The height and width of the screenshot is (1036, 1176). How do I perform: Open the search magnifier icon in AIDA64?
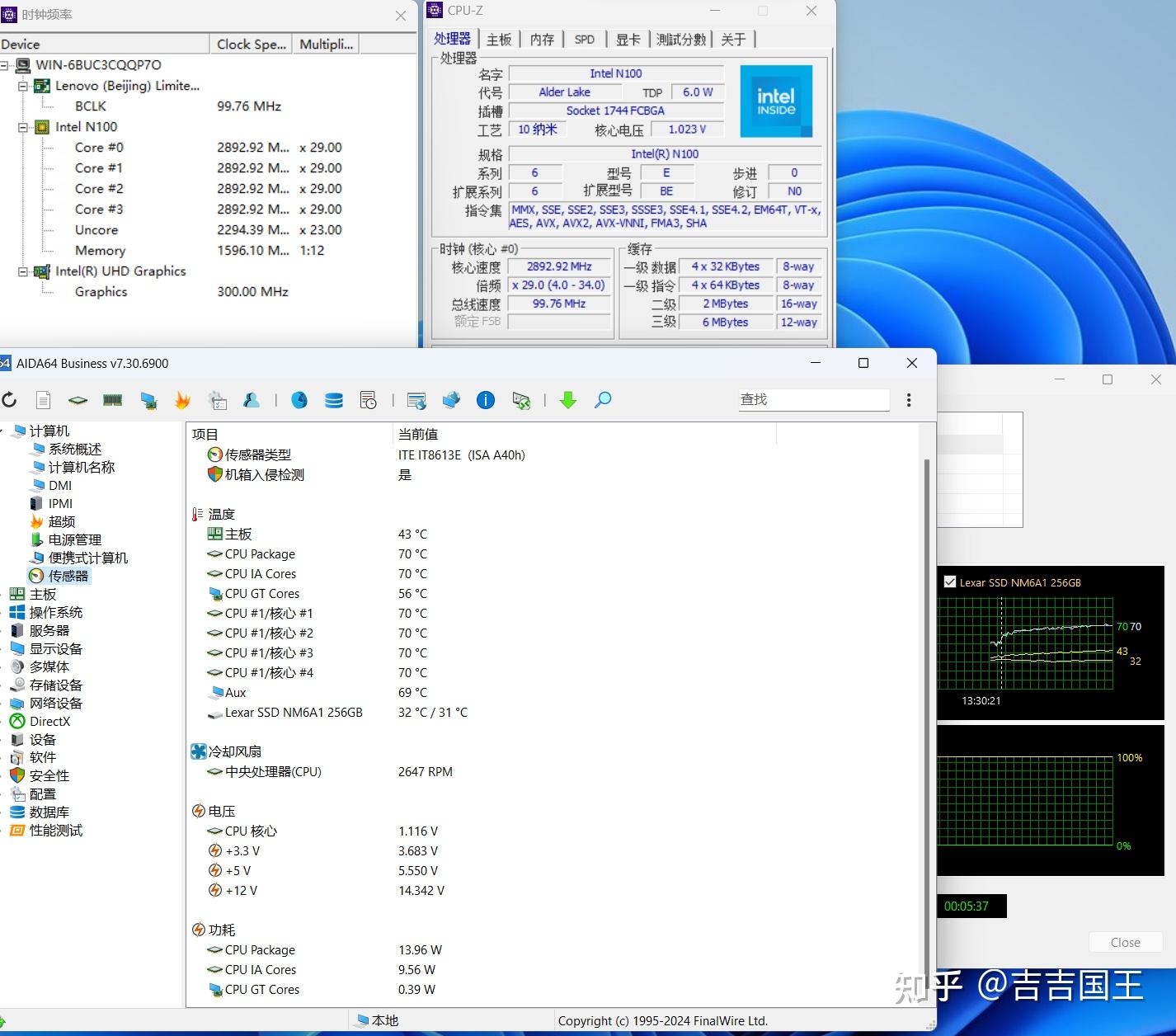[x=603, y=400]
